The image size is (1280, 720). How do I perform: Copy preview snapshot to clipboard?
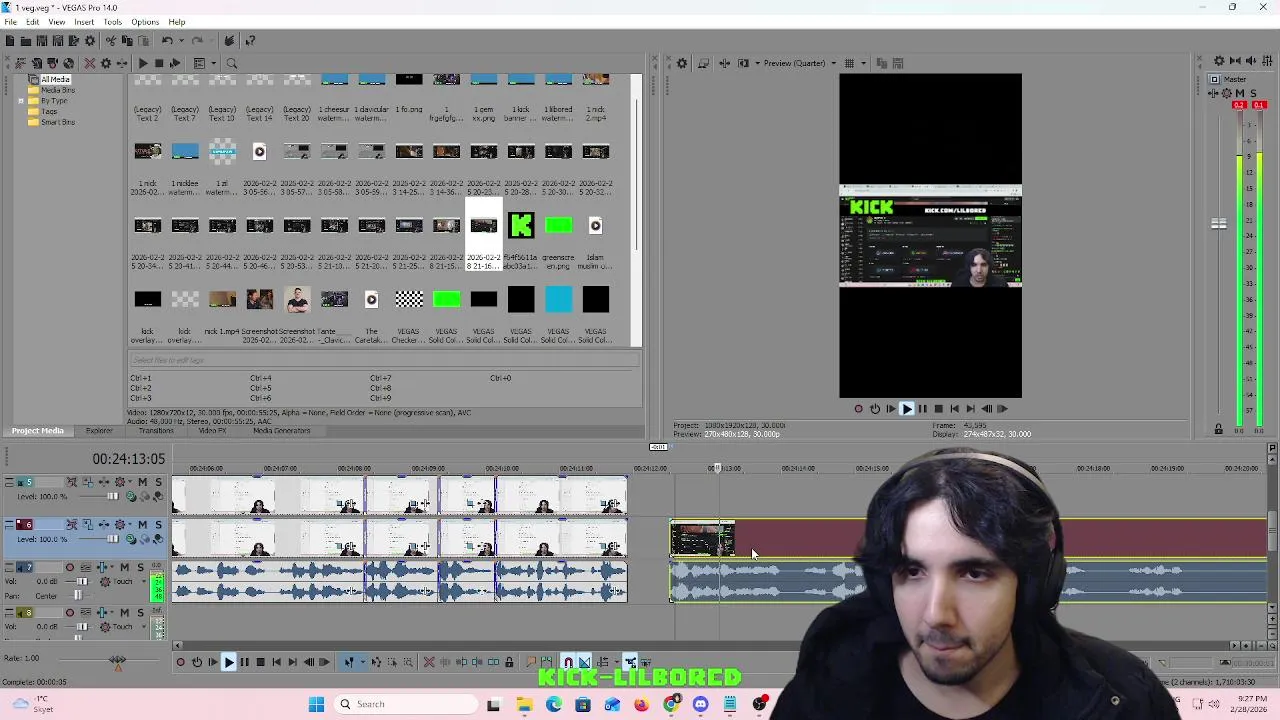pos(881,63)
